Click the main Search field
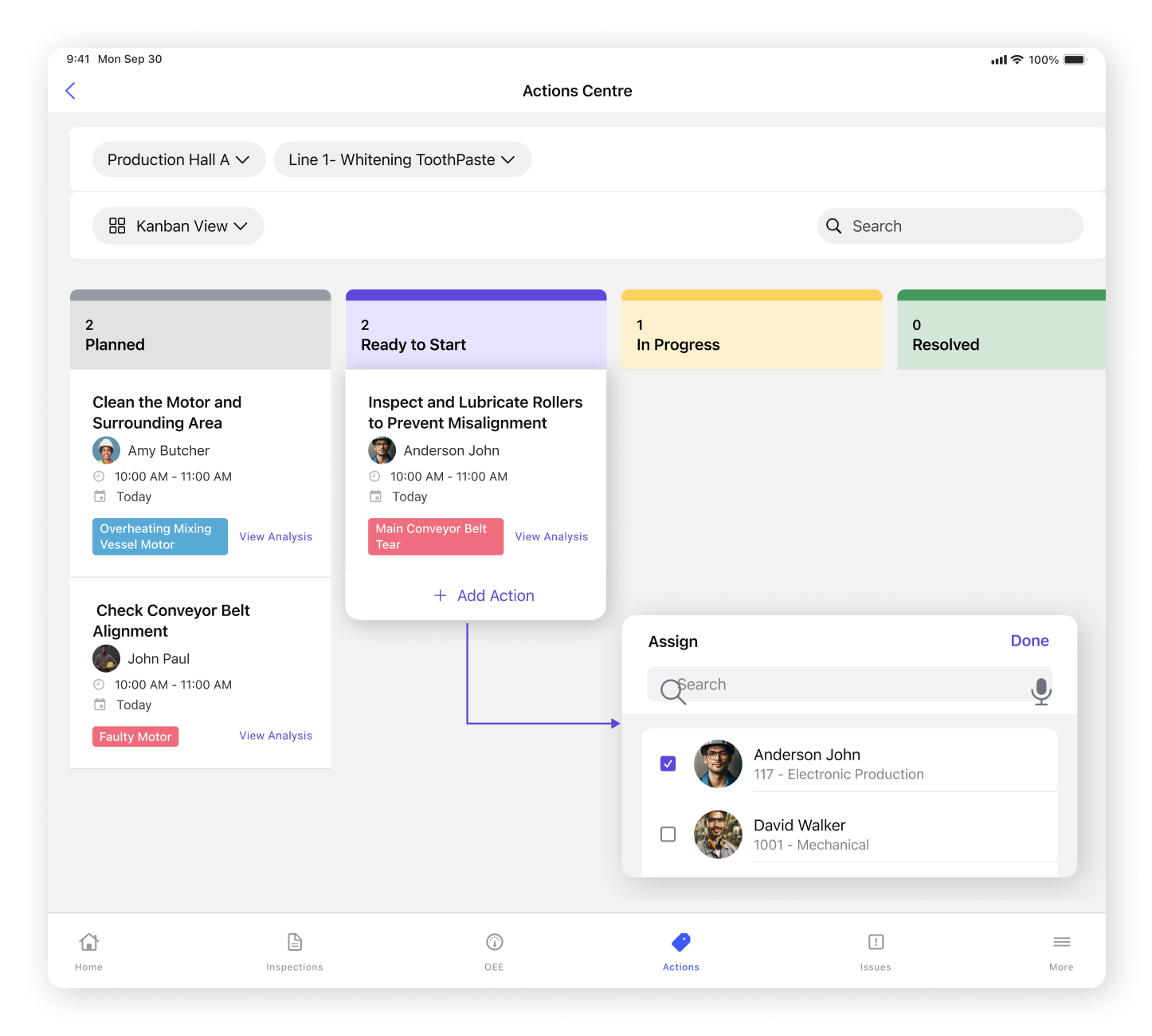1152x1036 pixels. point(950,226)
